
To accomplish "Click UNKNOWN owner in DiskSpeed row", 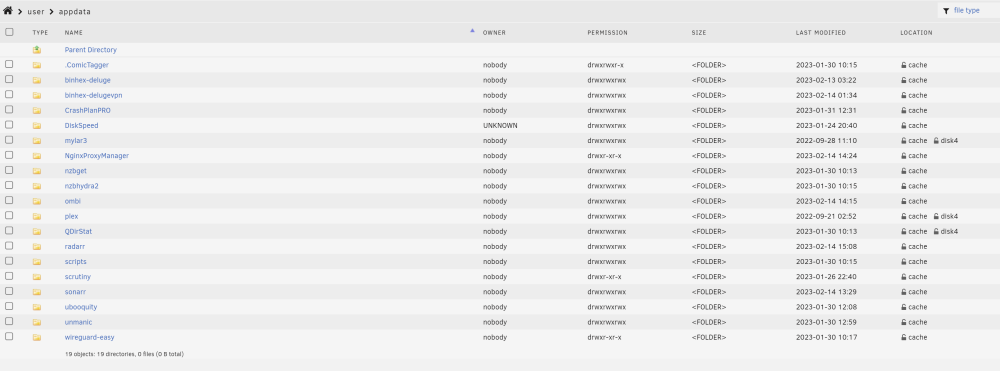I will point(500,126).
